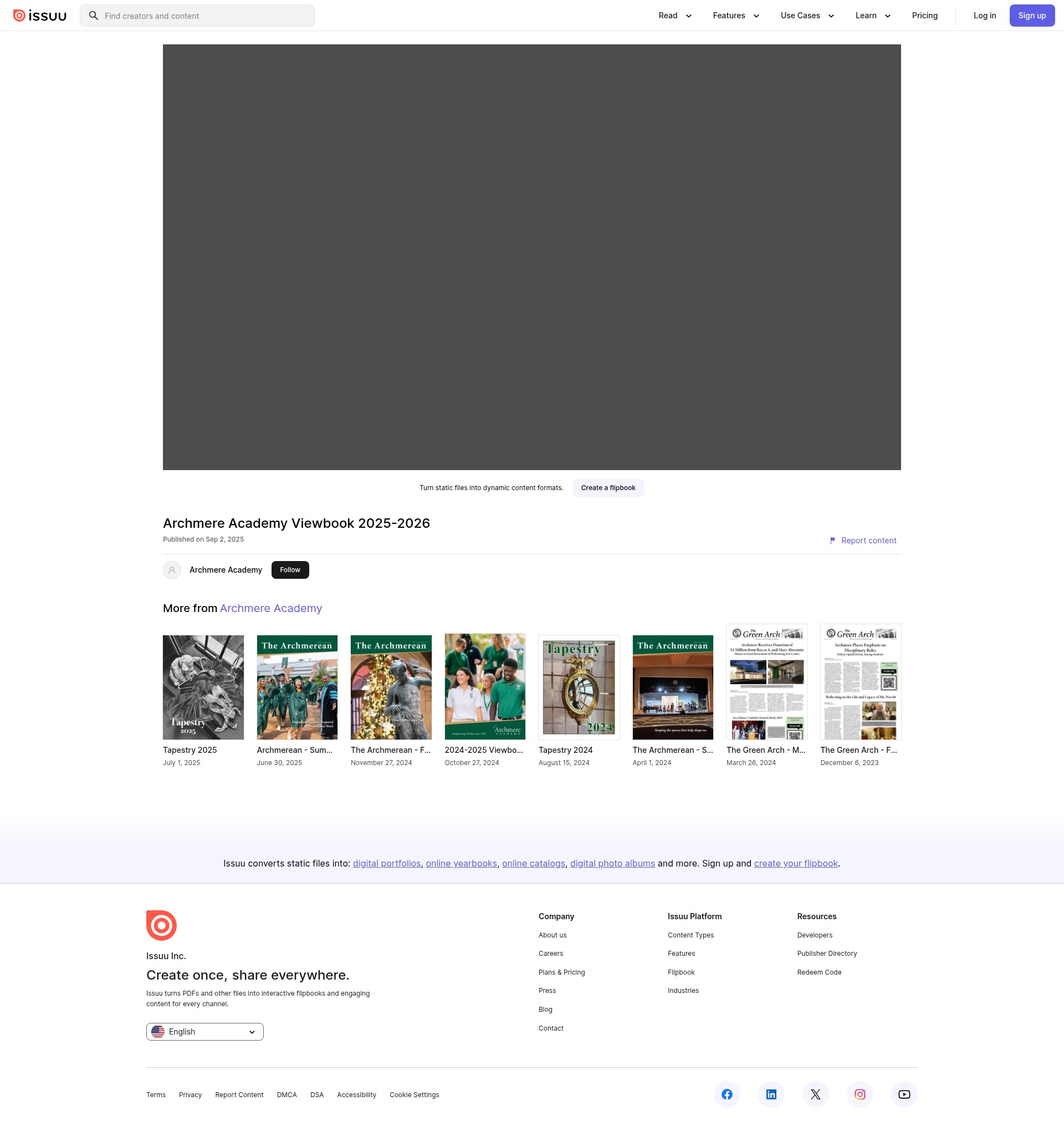This screenshot has height=1121, width=1064.
Task: Click US flag icon in language selector
Action: tap(158, 1031)
